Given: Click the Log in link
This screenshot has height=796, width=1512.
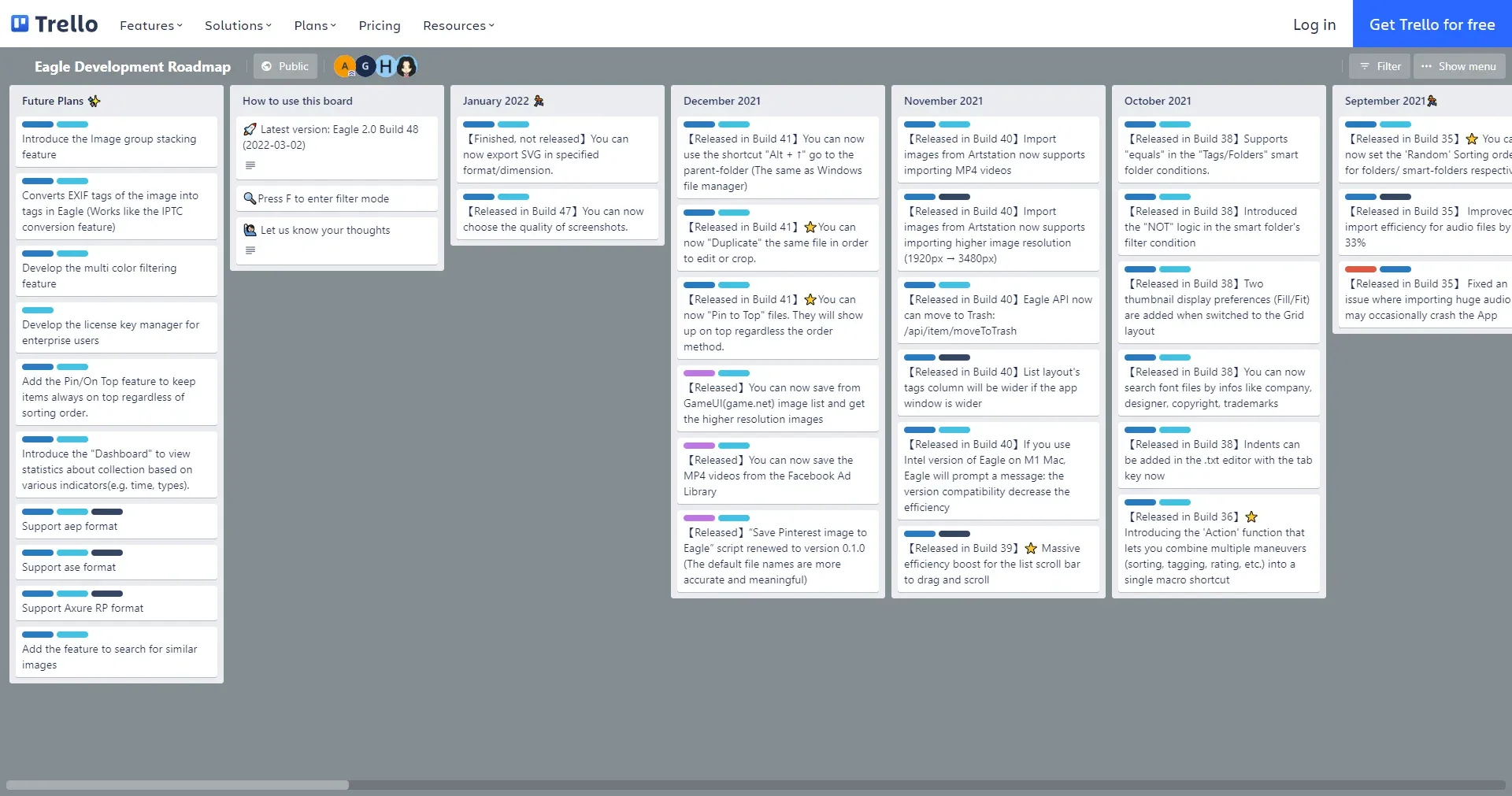Looking at the screenshot, I should pos(1314,24).
